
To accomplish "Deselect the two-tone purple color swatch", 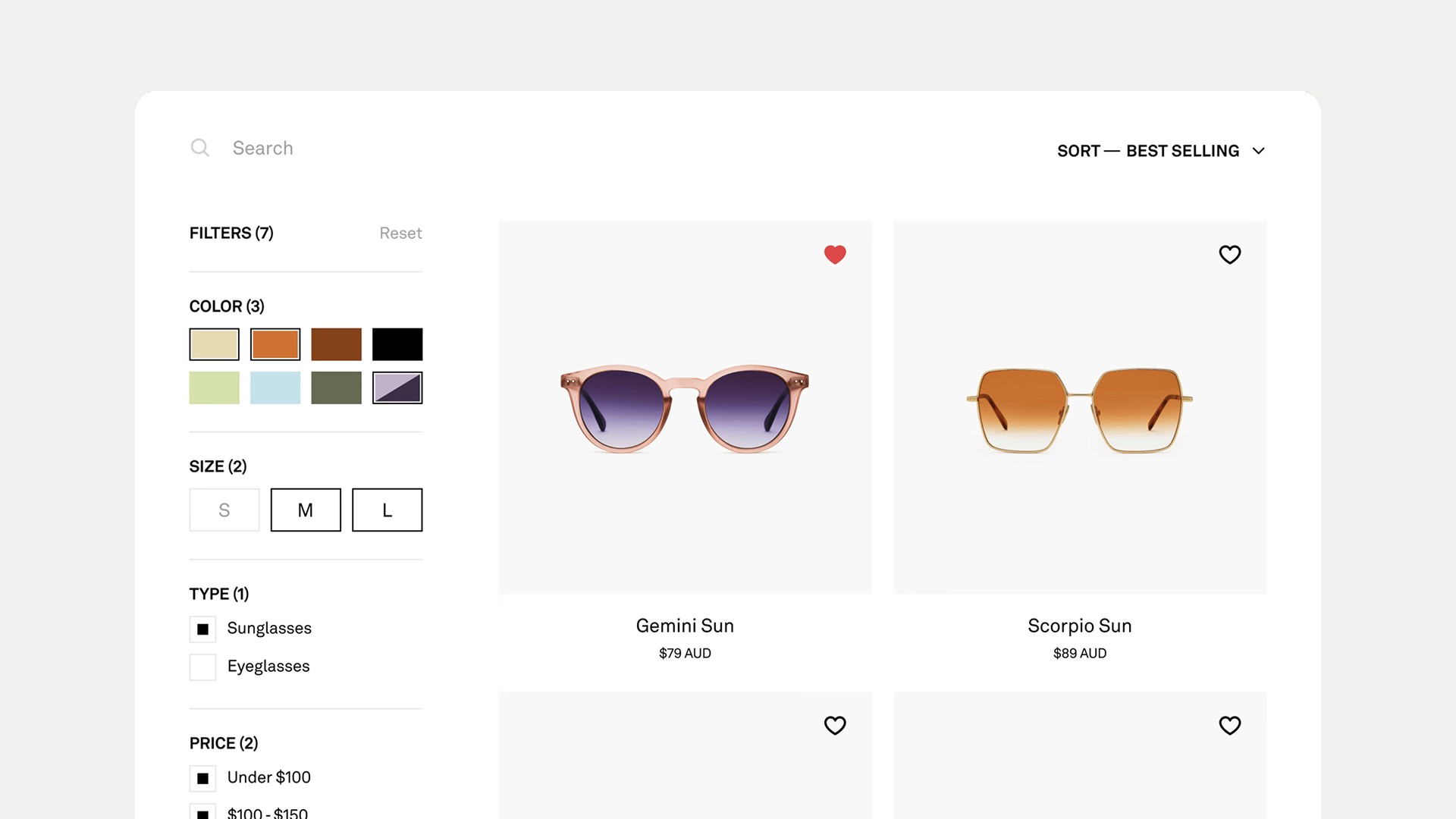I will pos(397,388).
